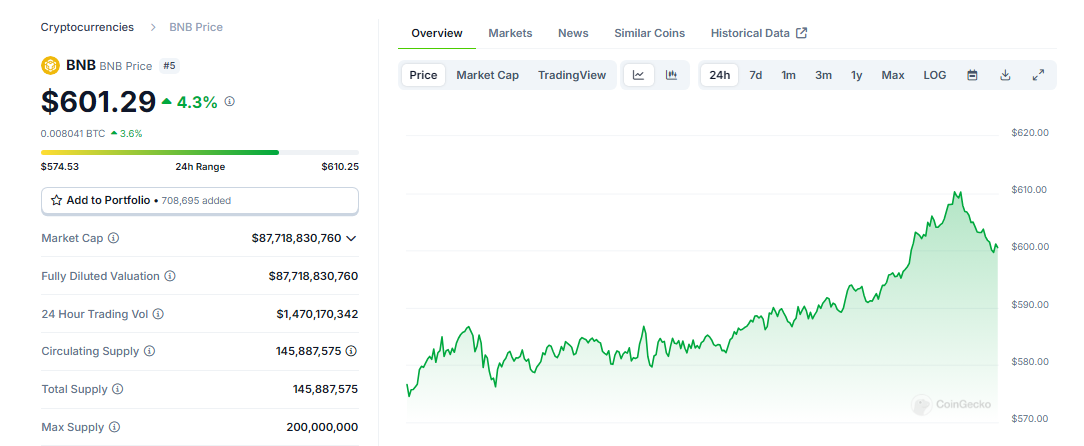Switch chart to Market Cap view
1084x446 pixels.
tap(487, 75)
